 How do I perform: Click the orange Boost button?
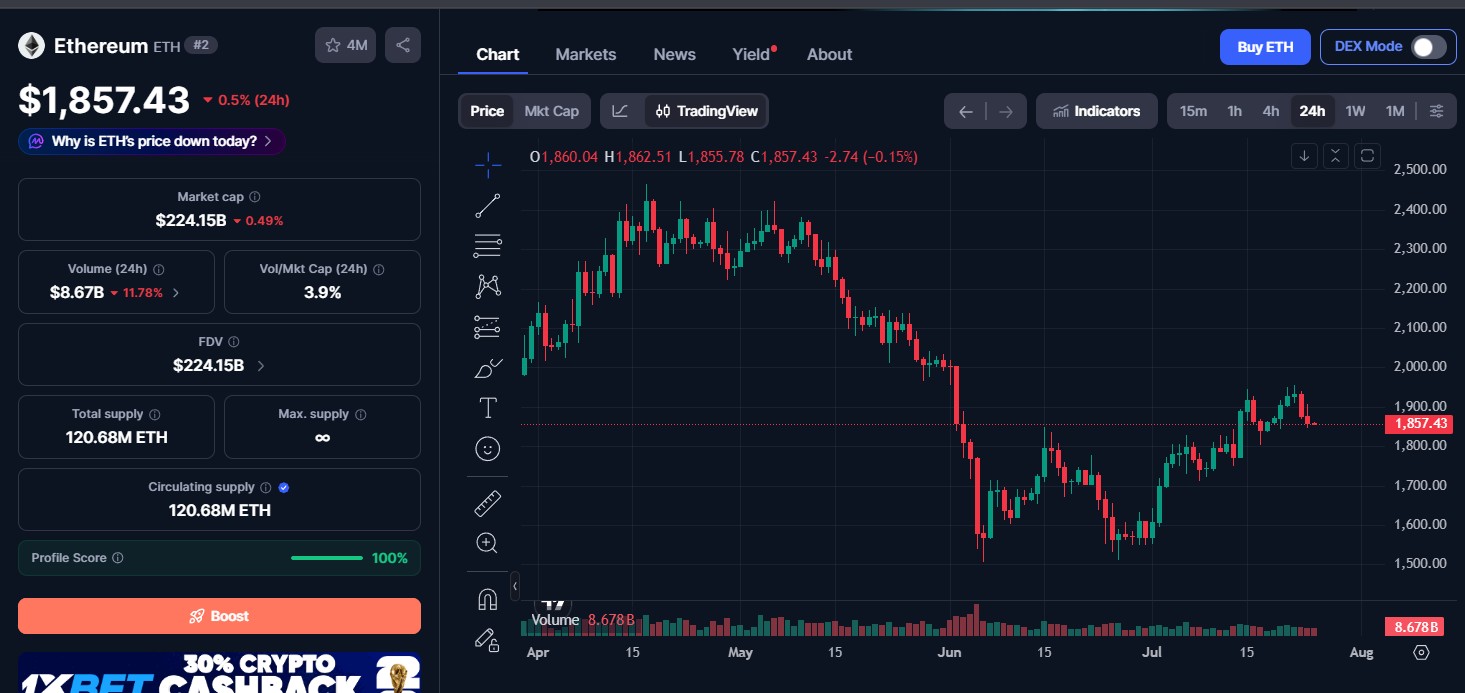coord(219,616)
